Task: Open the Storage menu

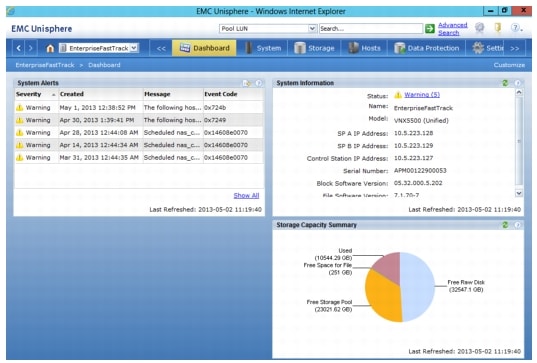Action: pyautogui.click(x=314, y=48)
